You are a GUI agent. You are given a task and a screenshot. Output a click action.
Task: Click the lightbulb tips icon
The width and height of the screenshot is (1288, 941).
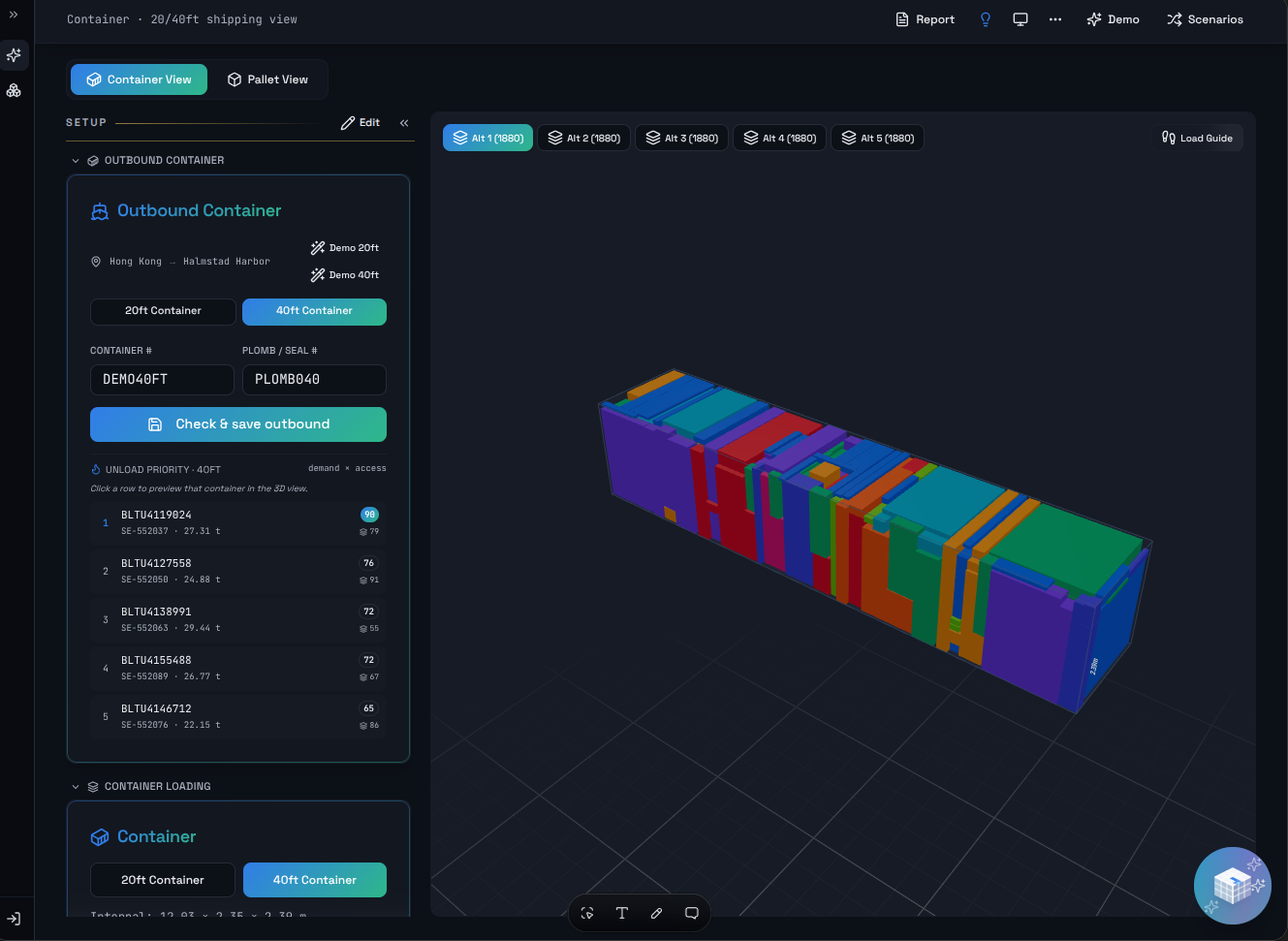[x=986, y=19]
